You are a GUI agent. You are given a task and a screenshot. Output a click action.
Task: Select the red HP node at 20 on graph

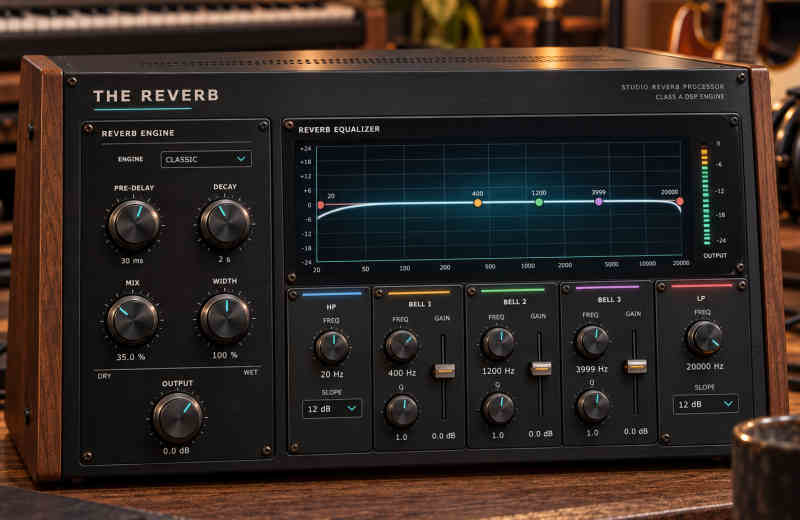click(x=320, y=205)
